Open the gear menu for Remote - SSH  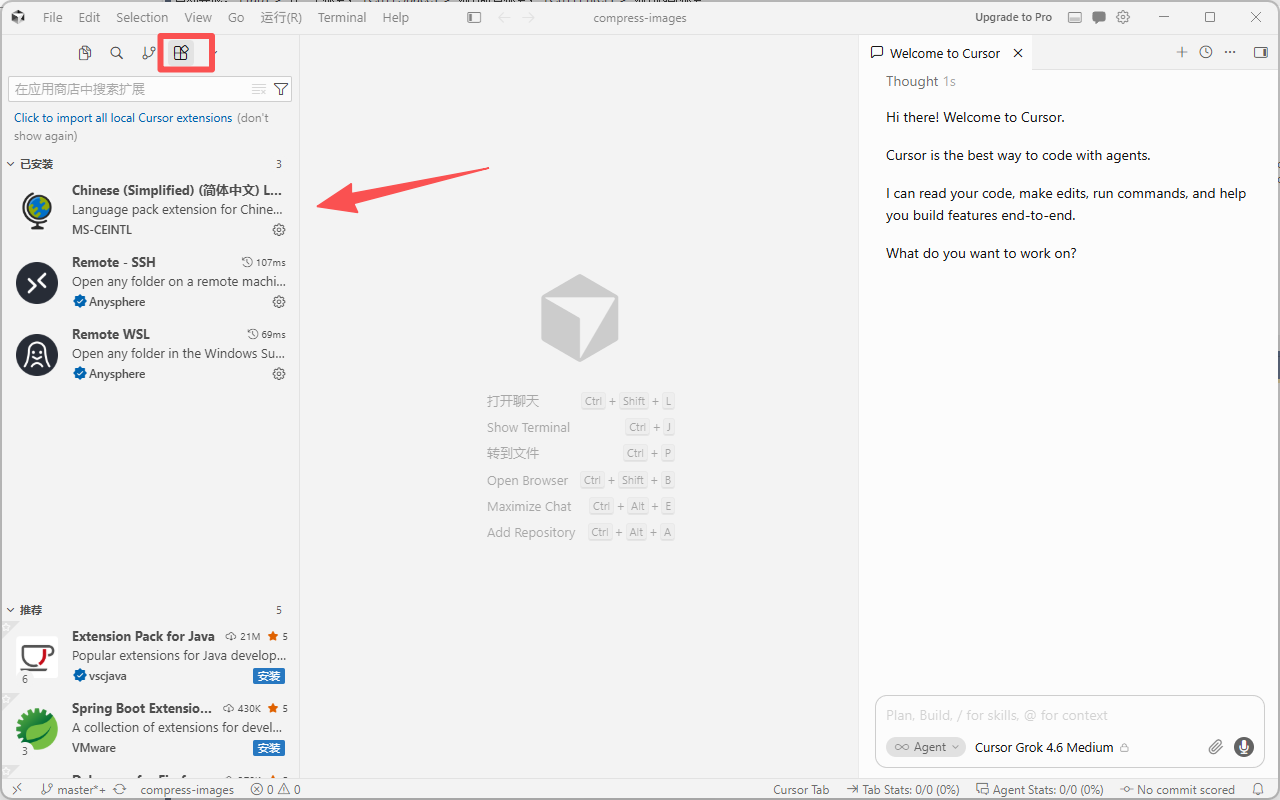click(279, 302)
